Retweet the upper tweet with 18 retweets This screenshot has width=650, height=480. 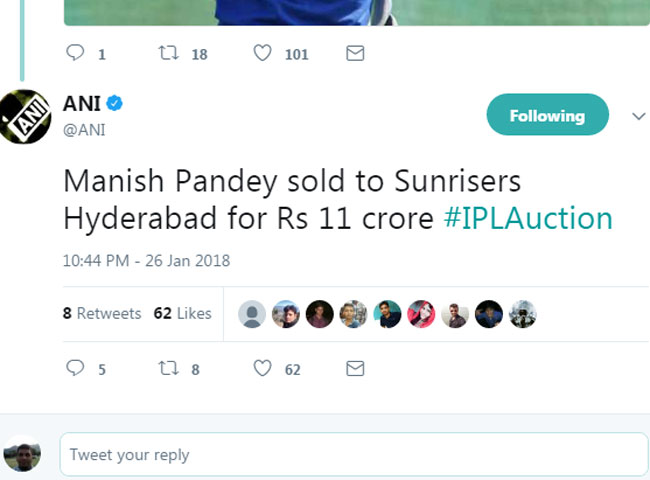click(169, 53)
